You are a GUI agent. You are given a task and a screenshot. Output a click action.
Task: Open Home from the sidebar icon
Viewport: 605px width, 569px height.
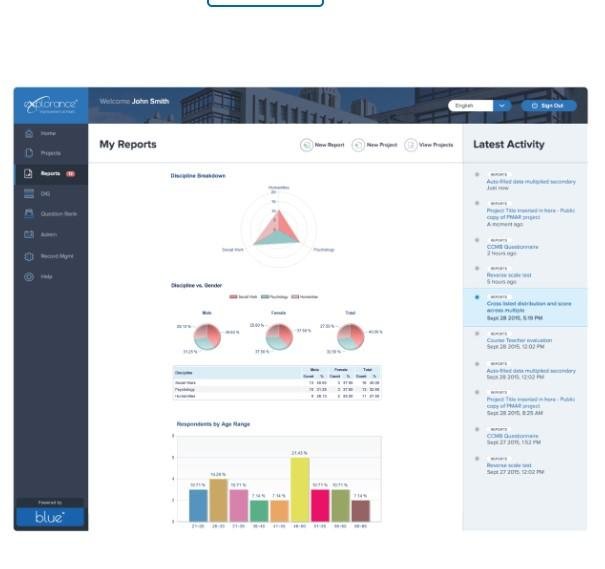click(29, 133)
